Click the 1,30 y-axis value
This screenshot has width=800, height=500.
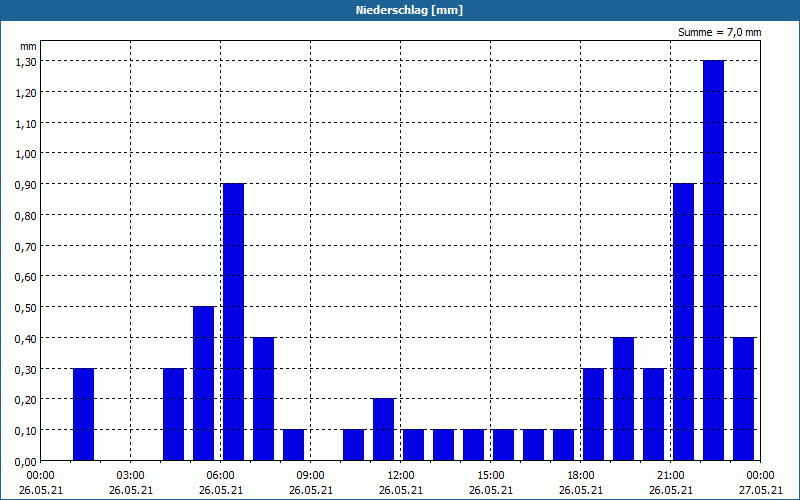[26, 61]
